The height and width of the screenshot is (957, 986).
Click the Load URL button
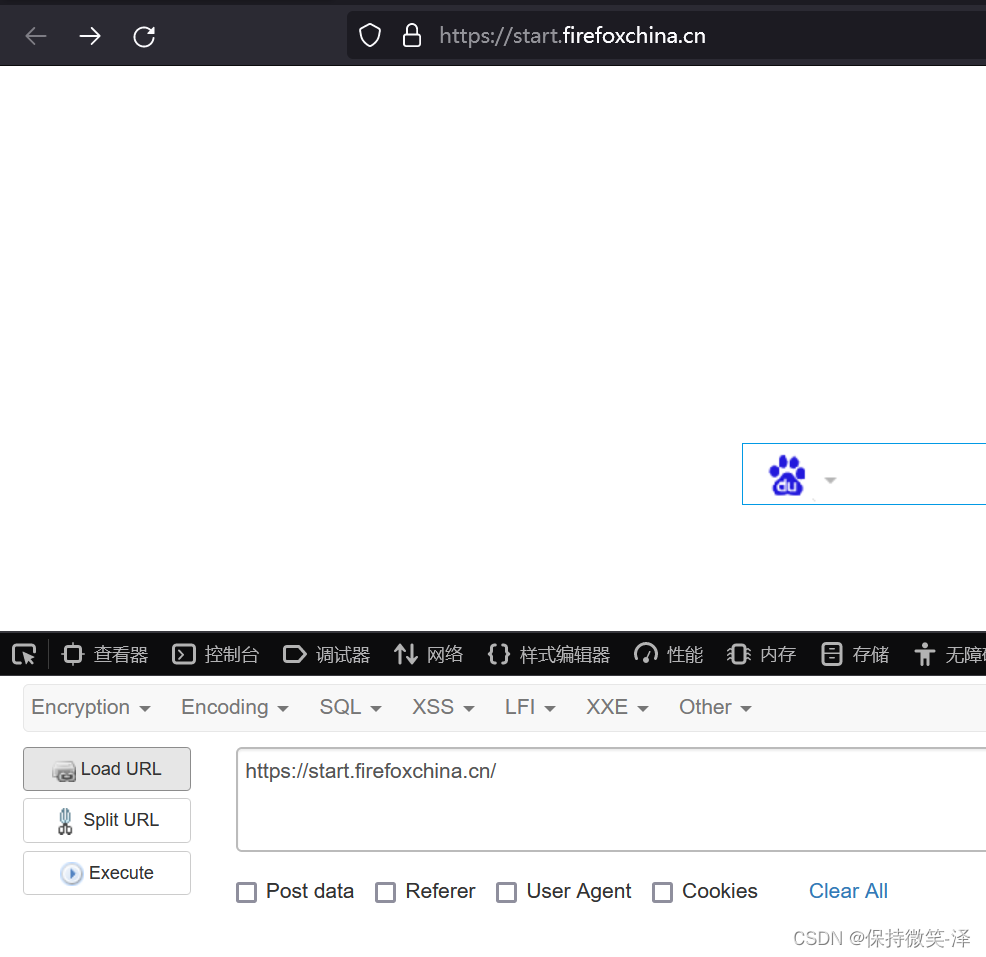point(107,769)
